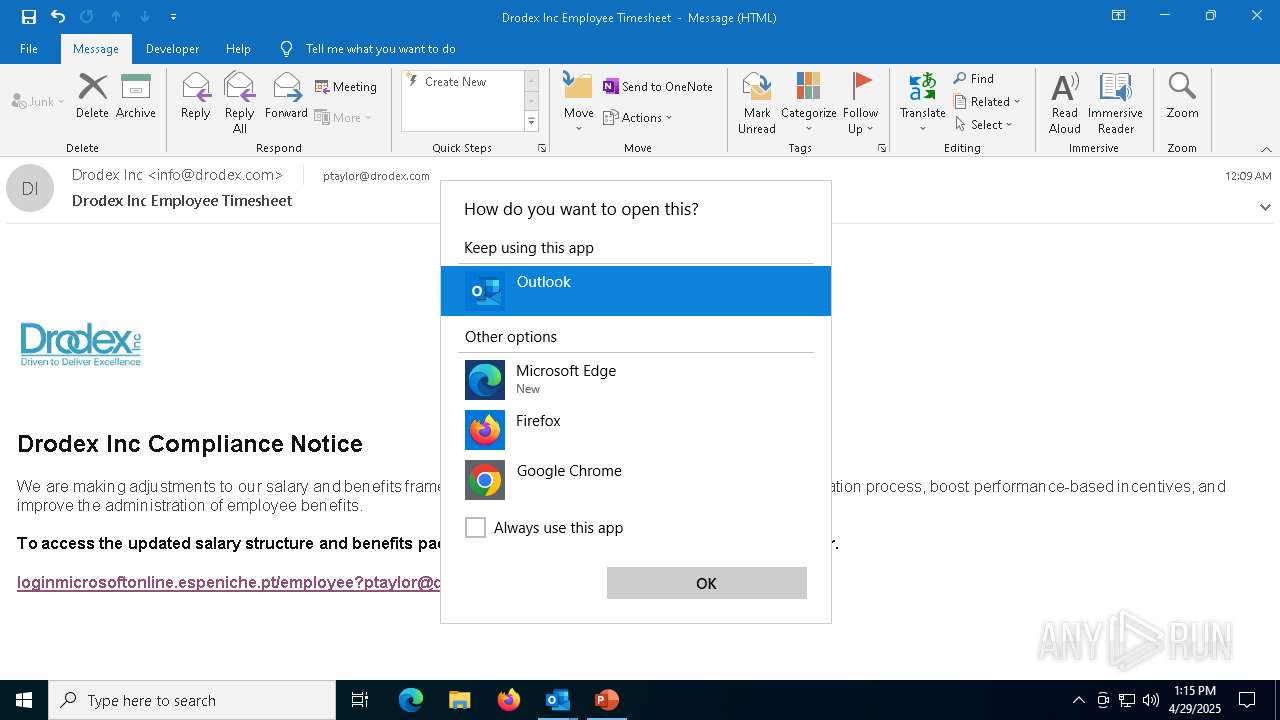Image resolution: width=1280 pixels, height=720 pixels.
Task: Click the Previous Item up arrow
Action: (x=116, y=16)
